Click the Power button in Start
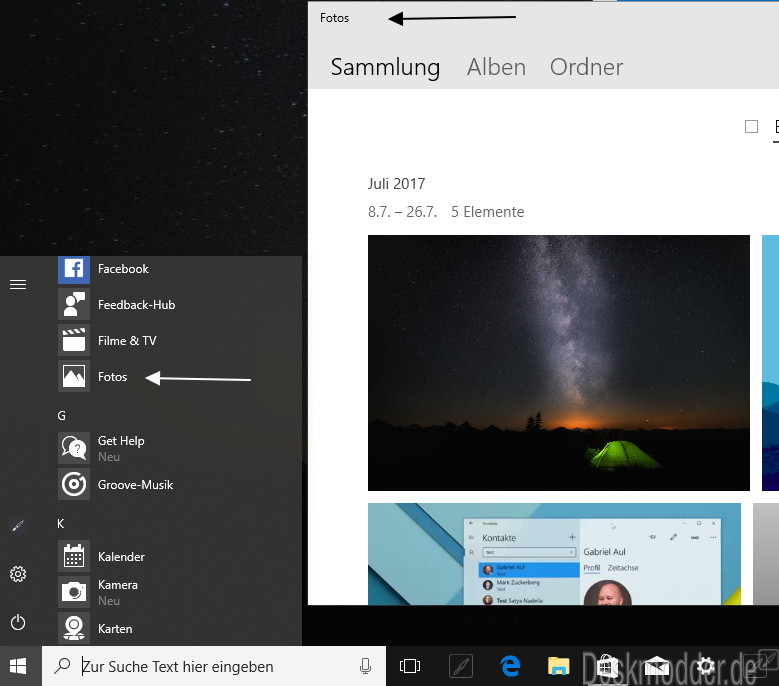The width and height of the screenshot is (779, 686). pyautogui.click(x=18, y=622)
